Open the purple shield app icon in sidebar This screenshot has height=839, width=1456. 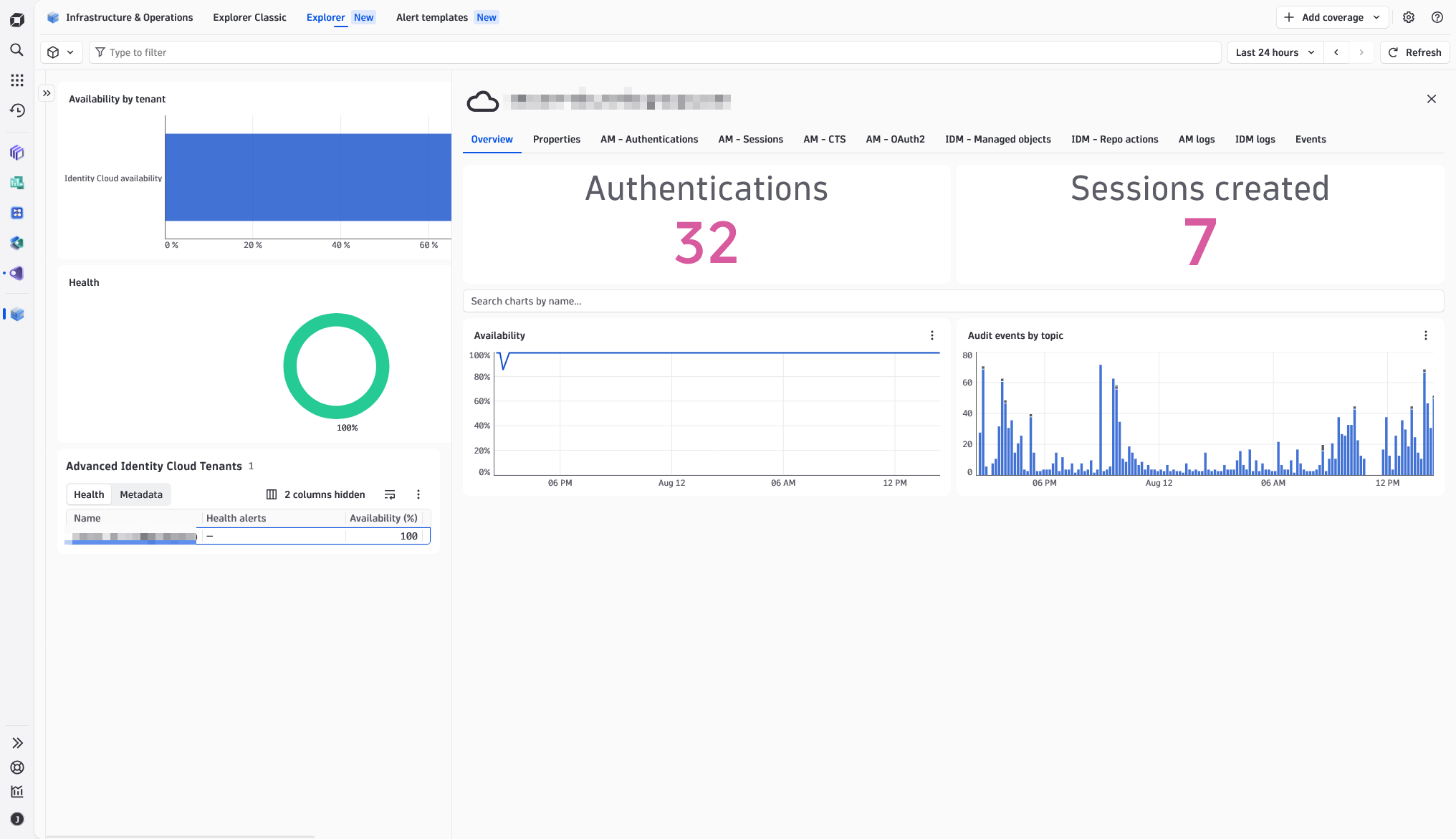pyautogui.click(x=17, y=273)
